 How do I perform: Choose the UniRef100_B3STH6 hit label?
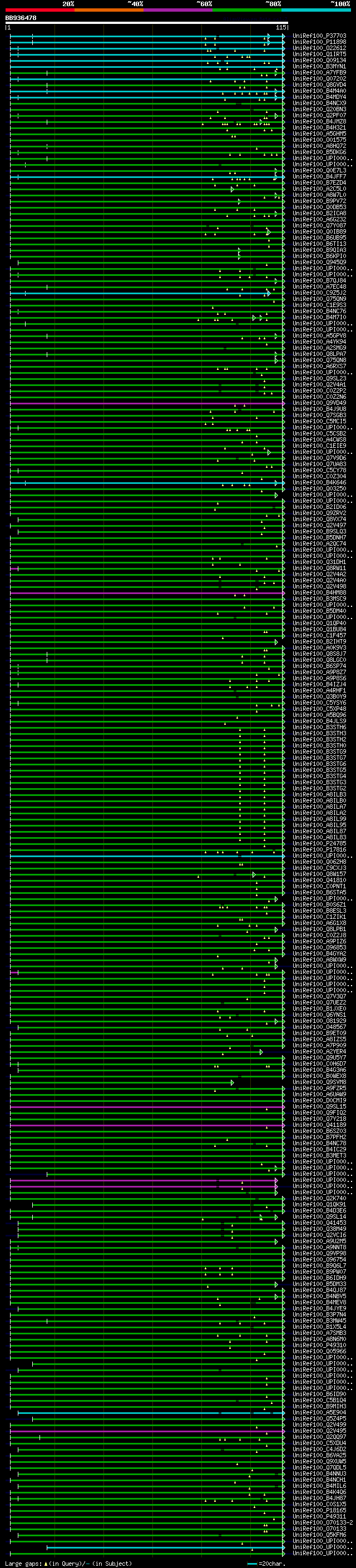319,727
